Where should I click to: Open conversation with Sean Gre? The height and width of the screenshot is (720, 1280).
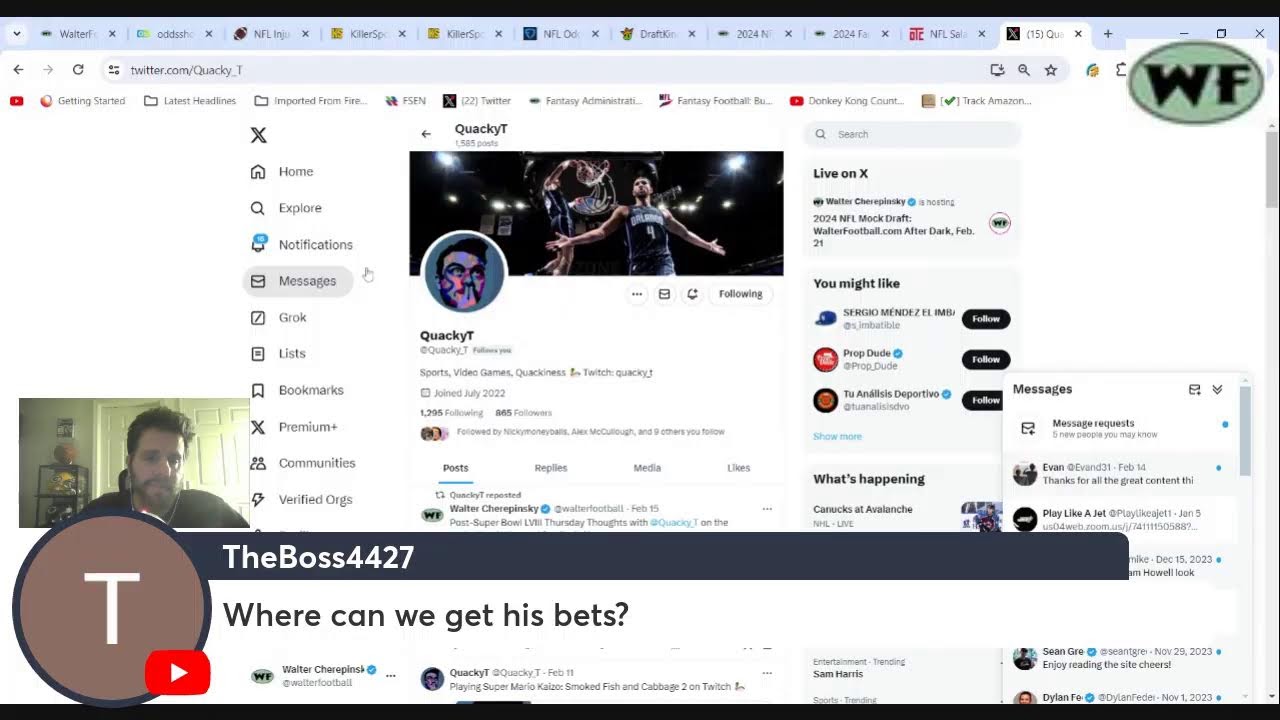(1121, 658)
